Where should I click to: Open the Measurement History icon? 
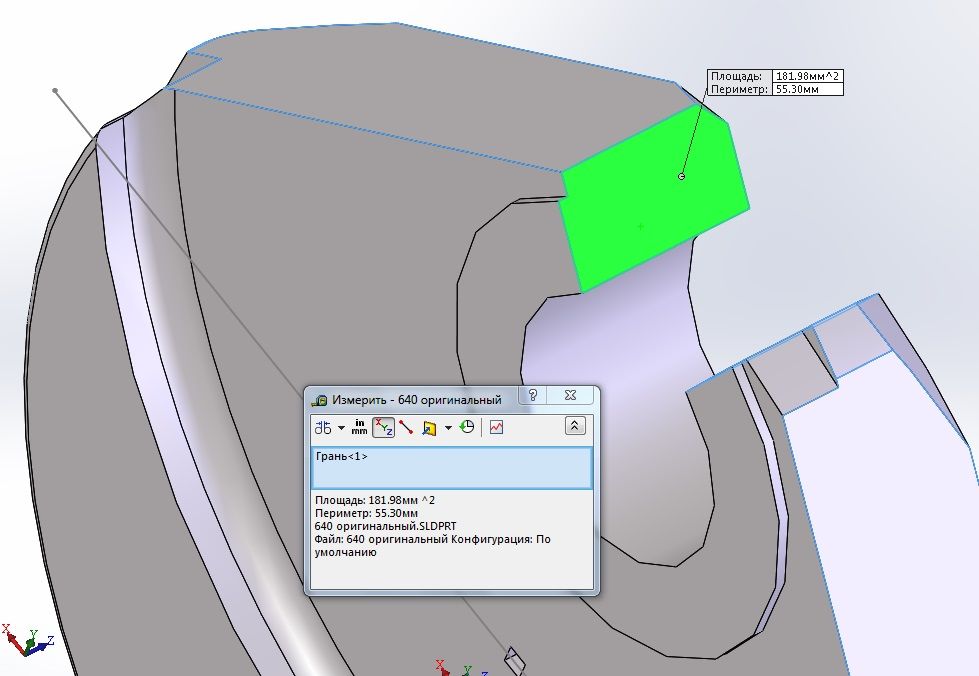(x=467, y=428)
